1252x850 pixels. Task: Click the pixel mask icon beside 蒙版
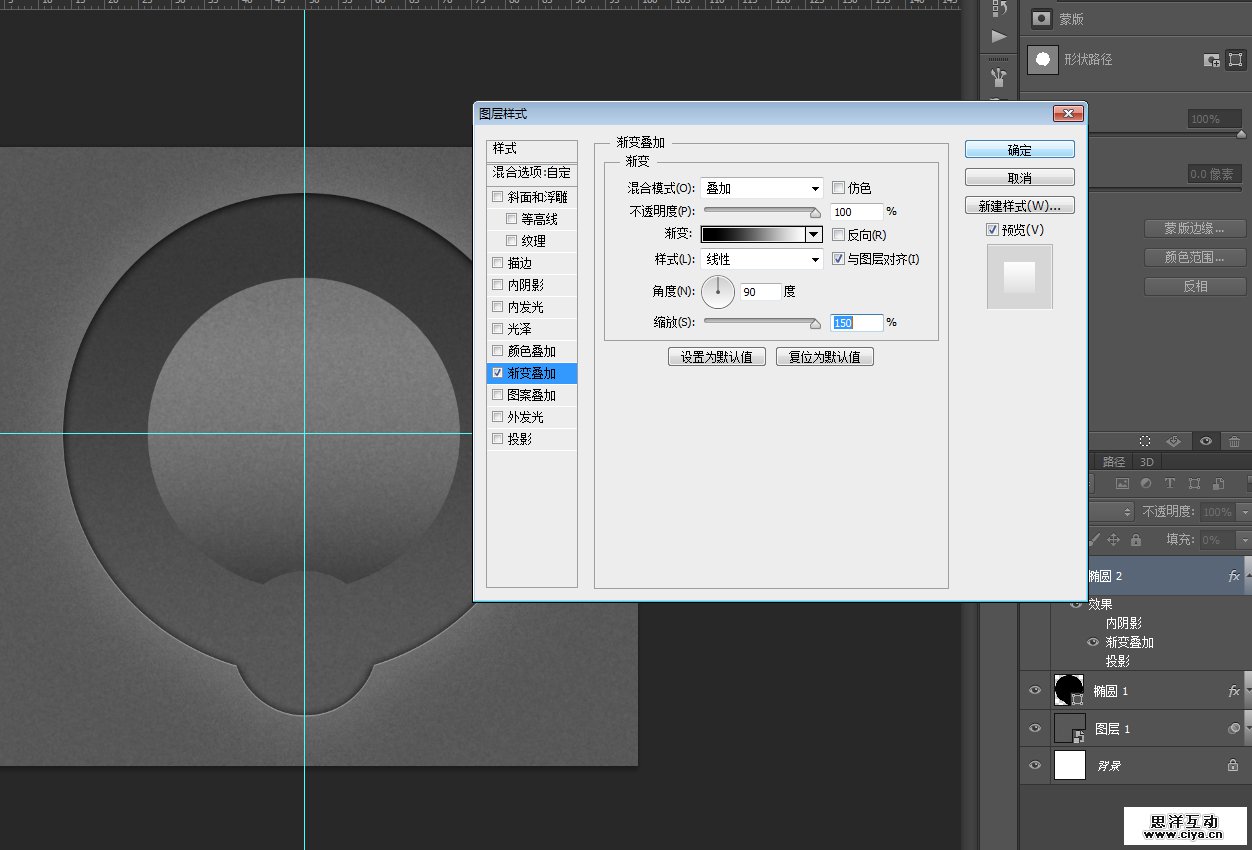(1043, 19)
